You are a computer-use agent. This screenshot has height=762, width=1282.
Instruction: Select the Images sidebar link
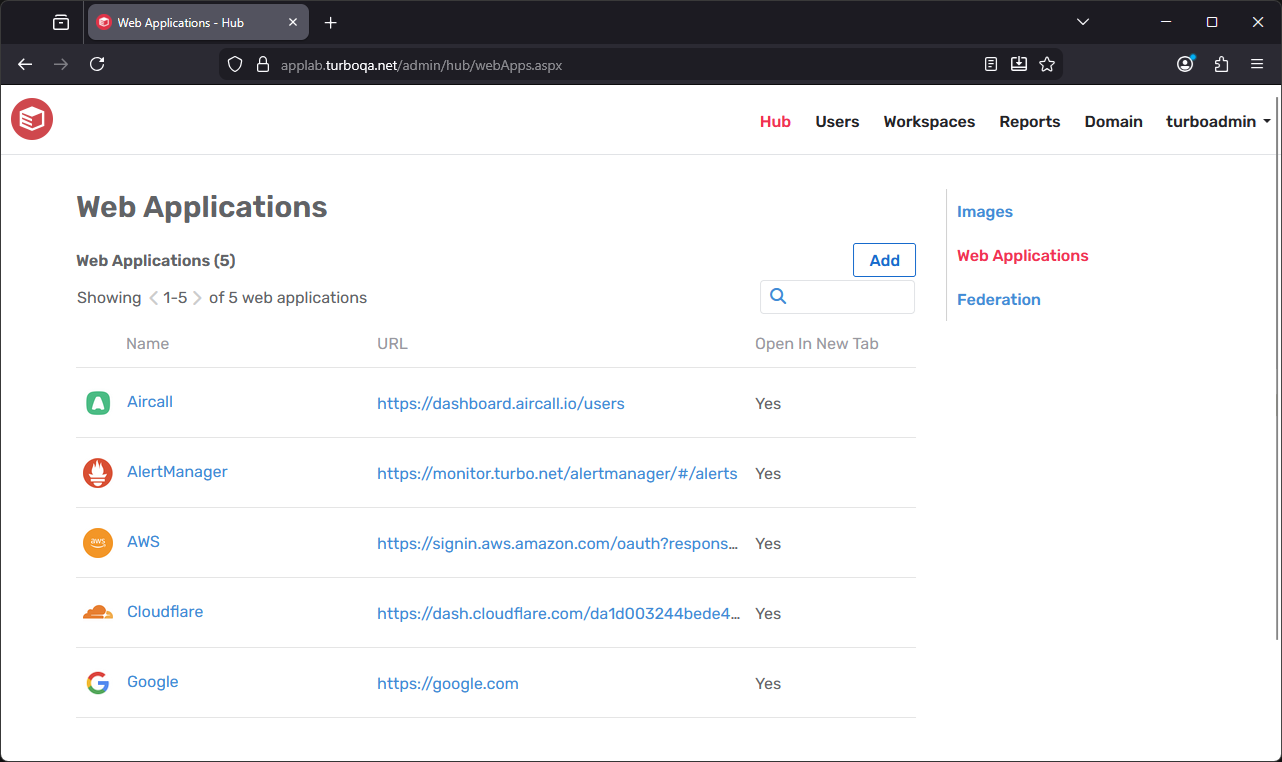[985, 211]
